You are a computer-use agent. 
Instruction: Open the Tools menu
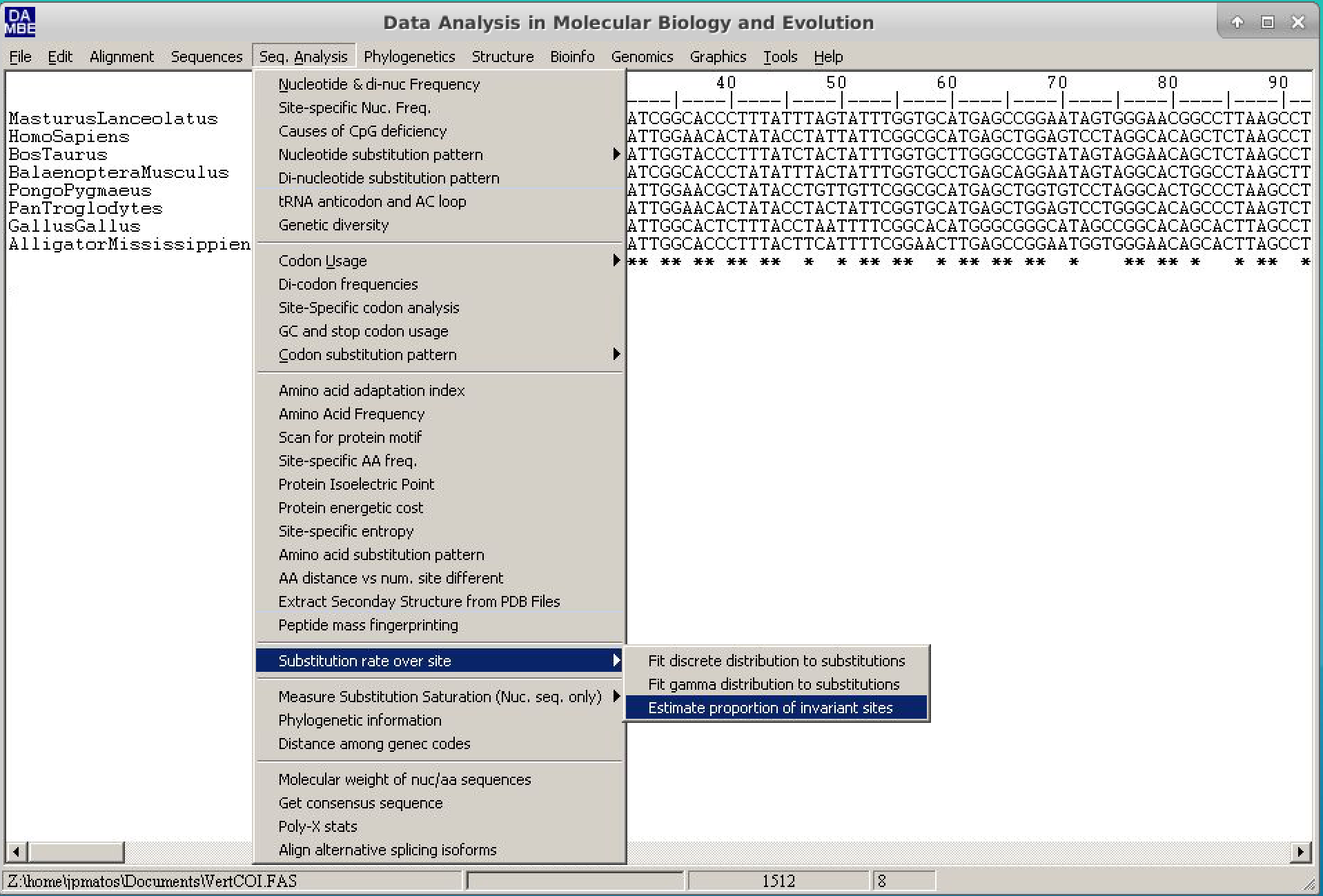click(x=780, y=57)
